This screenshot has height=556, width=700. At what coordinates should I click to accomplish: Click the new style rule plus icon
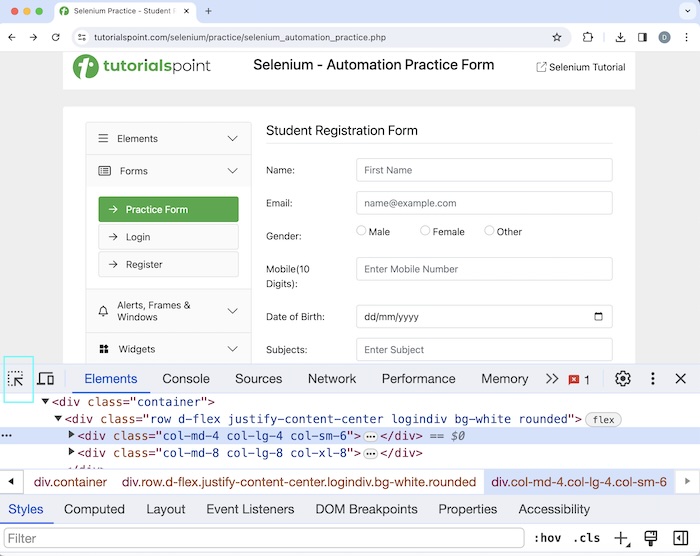[621, 538]
